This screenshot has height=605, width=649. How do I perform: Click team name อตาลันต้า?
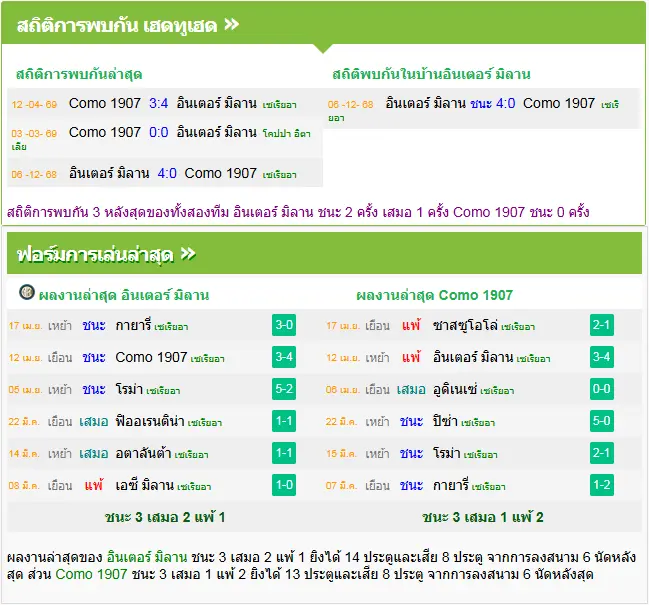click(143, 453)
